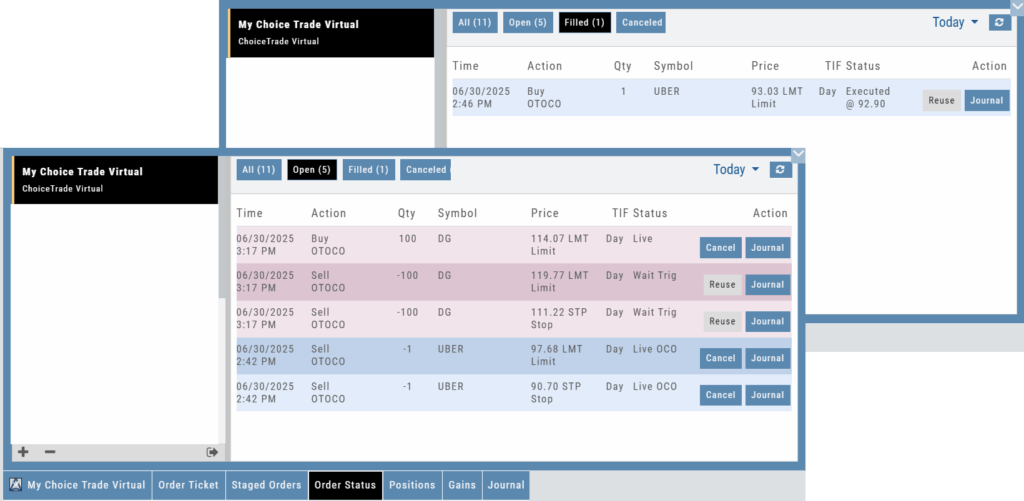Collapse the back panel using corner chevron
Screen dimensions: 1024x501
pos(1017,6)
